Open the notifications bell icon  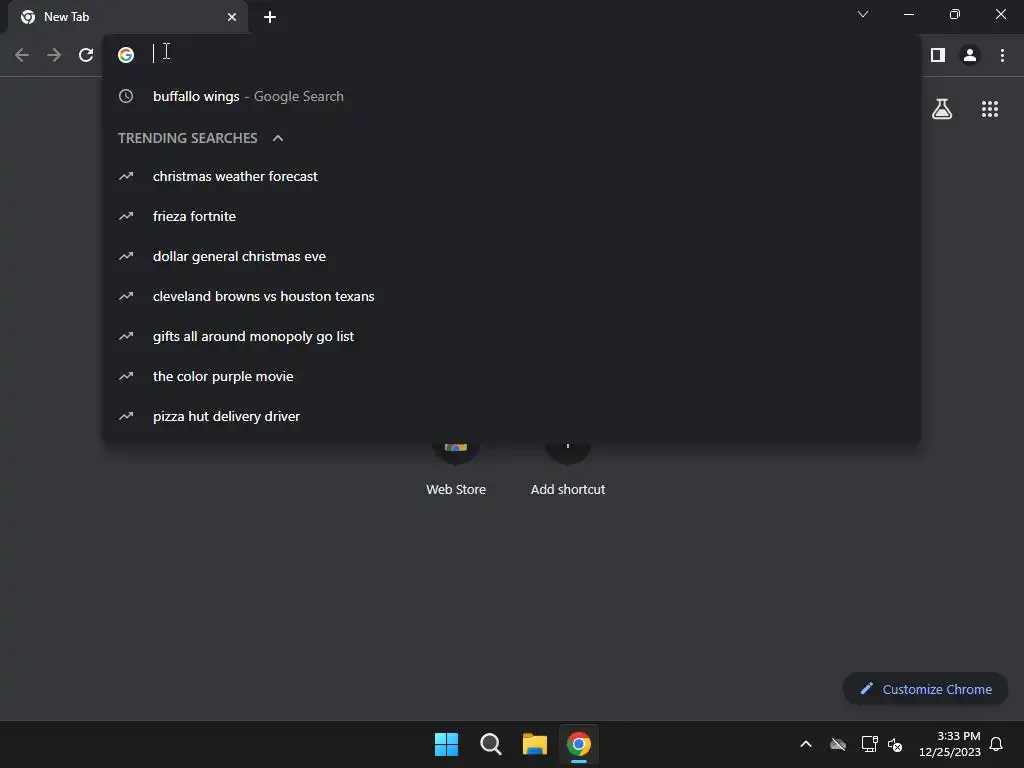click(x=996, y=744)
